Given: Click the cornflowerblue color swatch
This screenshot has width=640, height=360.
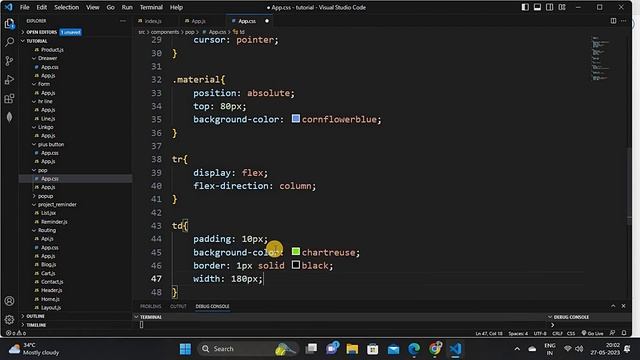Looking at the screenshot, I should pyautogui.click(x=296, y=119).
